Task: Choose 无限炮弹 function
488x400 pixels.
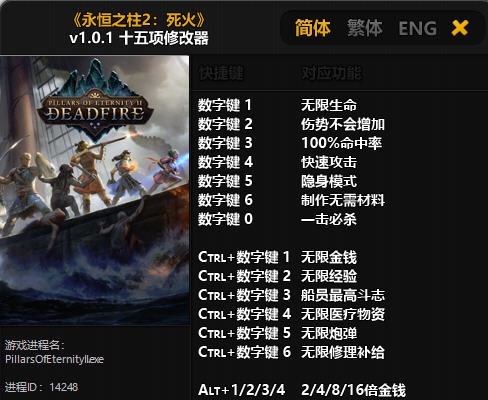Action: 329,333
